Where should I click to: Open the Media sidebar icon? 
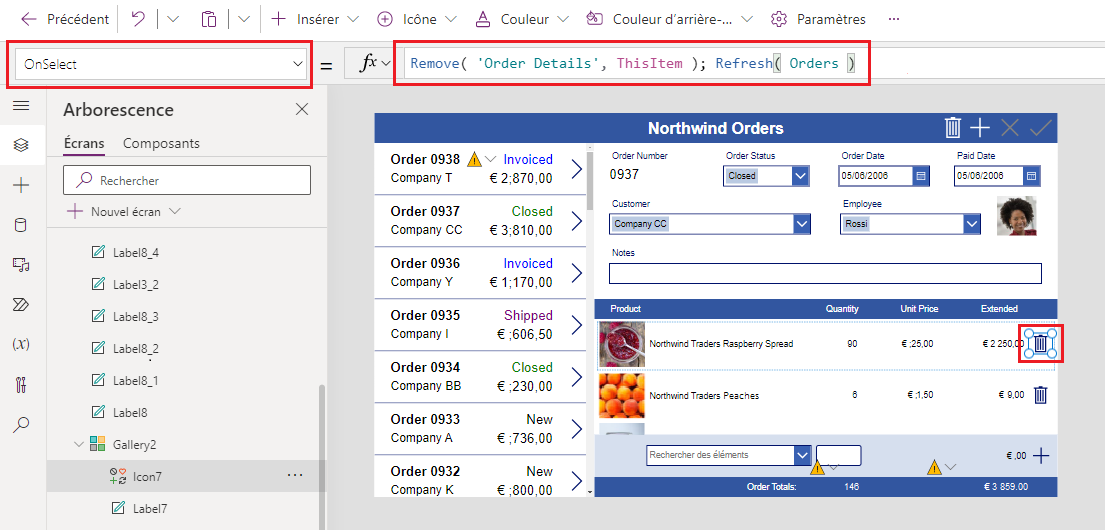[x=21, y=265]
